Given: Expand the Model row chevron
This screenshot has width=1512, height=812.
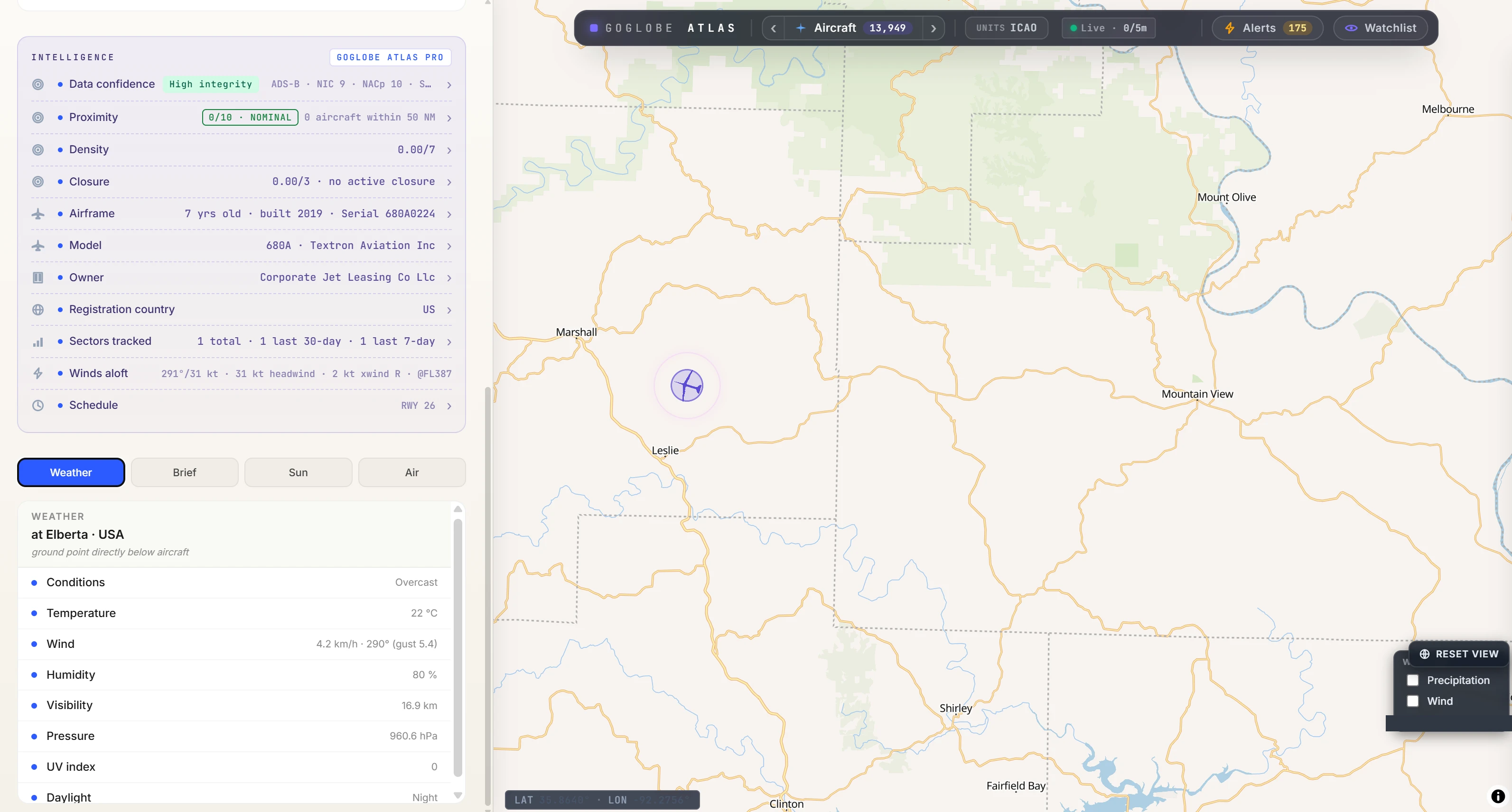Looking at the screenshot, I should pyautogui.click(x=449, y=246).
